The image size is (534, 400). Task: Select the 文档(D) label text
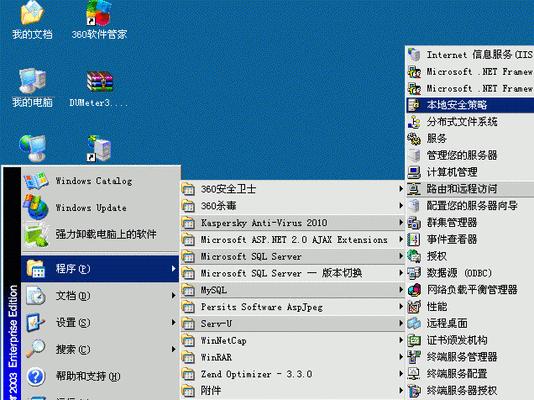[x=73, y=295]
